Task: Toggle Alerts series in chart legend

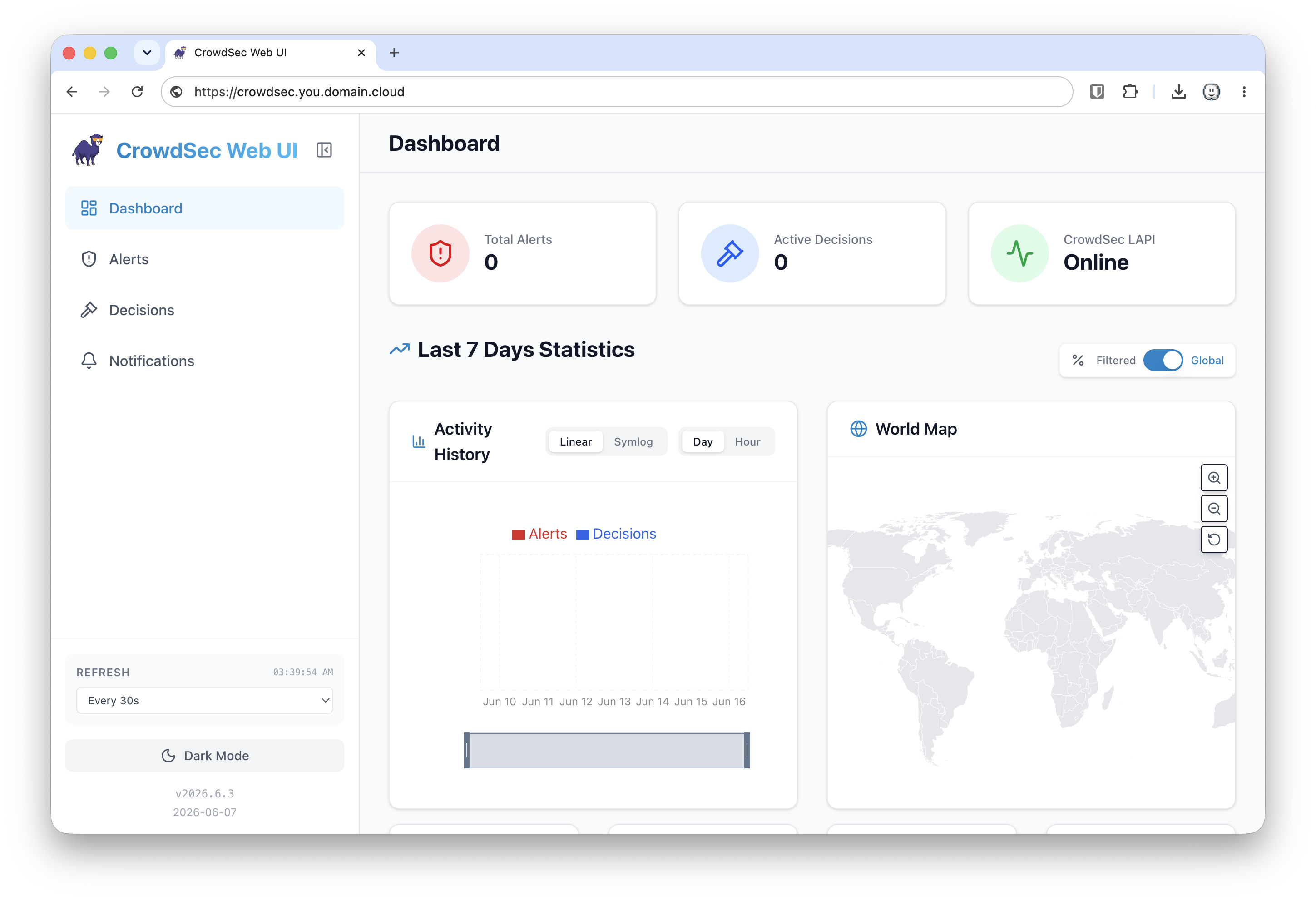Action: click(x=539, y=534)
